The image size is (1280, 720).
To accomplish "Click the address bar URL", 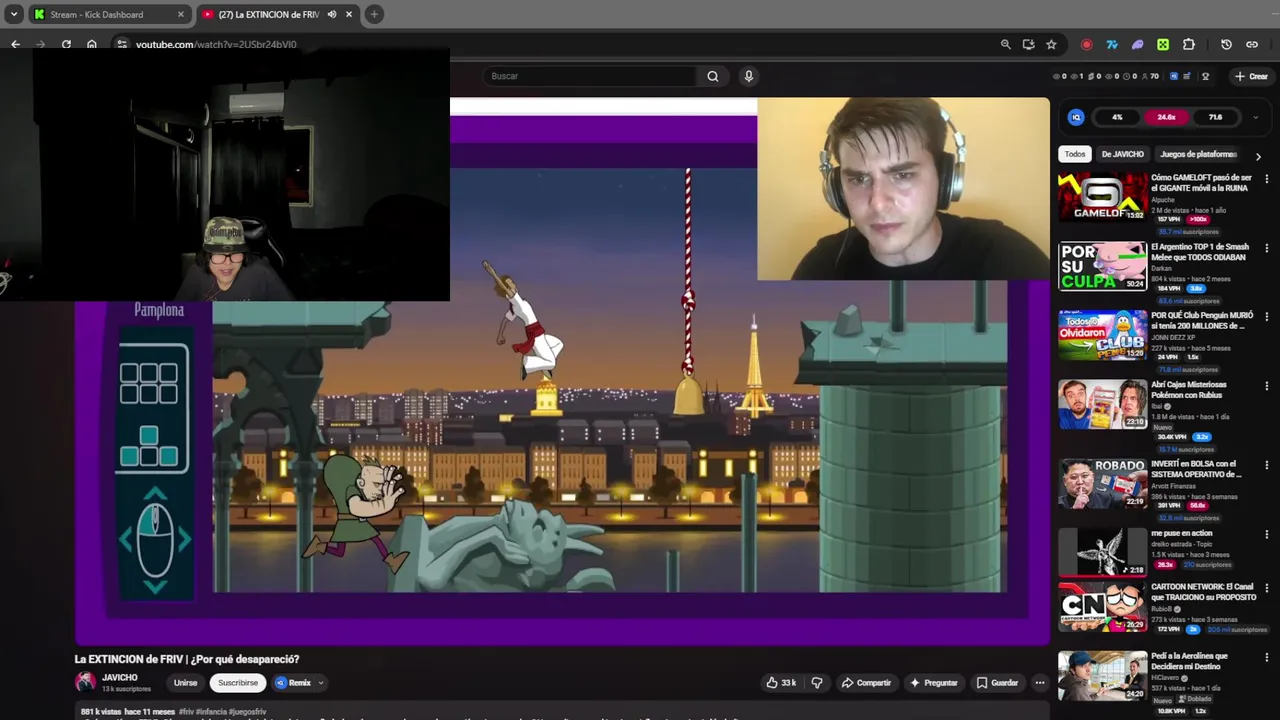I will (216, 44).
